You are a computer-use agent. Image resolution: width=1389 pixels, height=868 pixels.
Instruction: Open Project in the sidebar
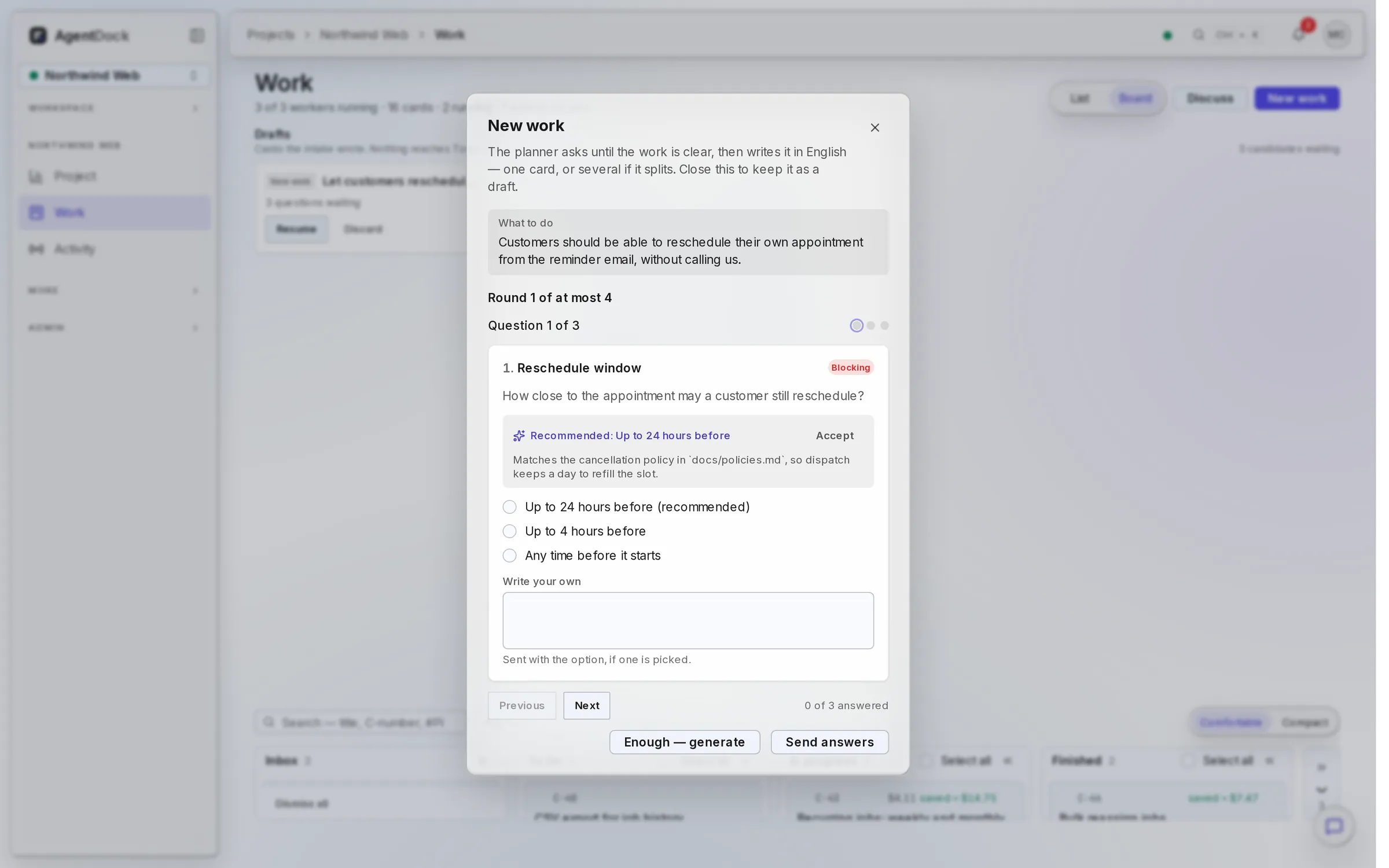(x=115, y=176)
